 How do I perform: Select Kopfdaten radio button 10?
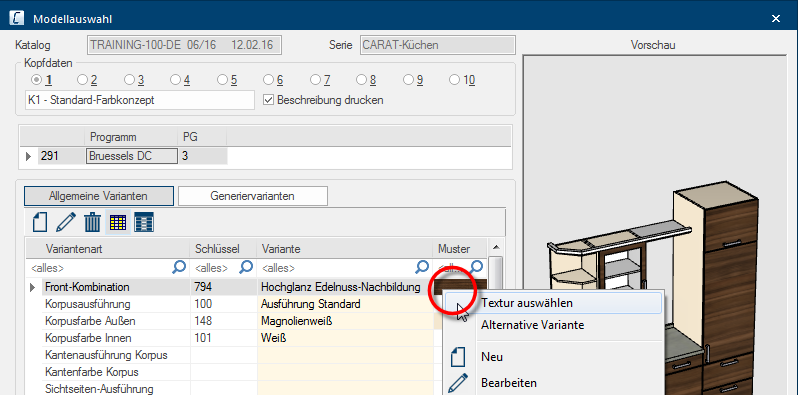click(x=454, y=80)
